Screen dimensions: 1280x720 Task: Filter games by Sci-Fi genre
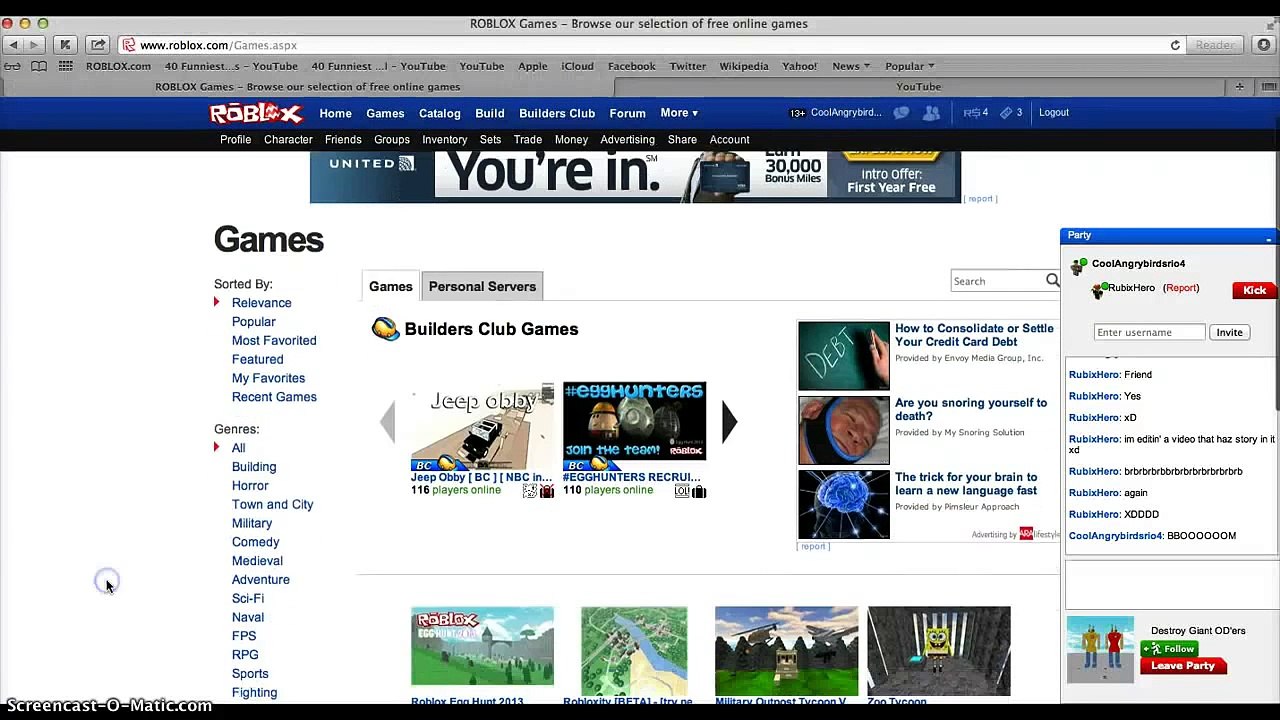pyautogui.click(x=248, y=598)
